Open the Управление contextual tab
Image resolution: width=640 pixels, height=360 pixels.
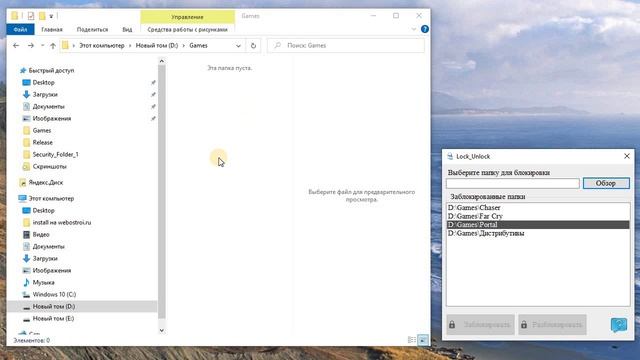[187, 17]
